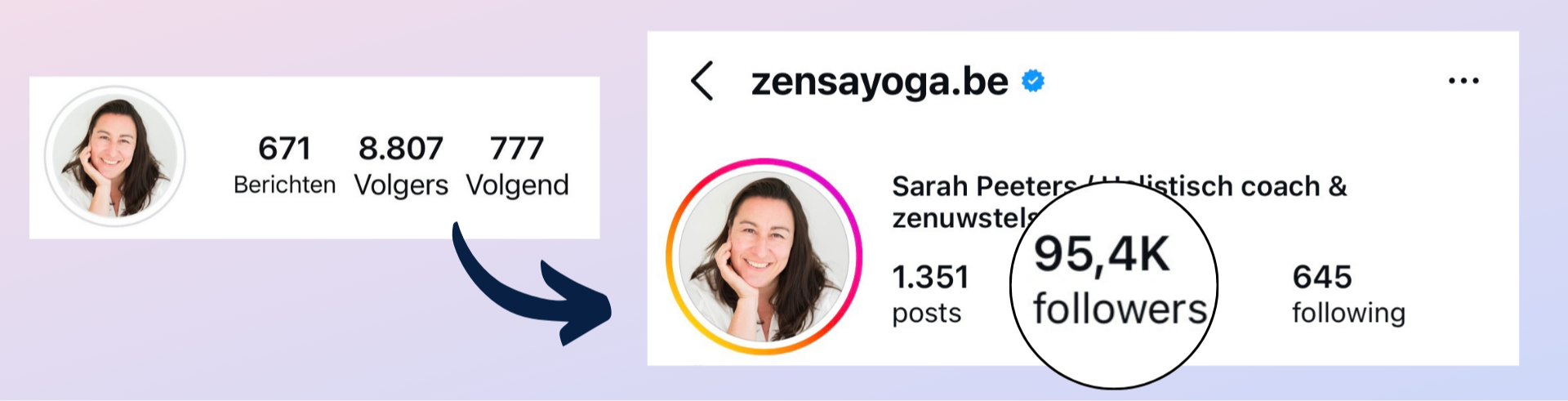
Task: Click the 'Berichten' label text
Action: (x=284, y=185)
